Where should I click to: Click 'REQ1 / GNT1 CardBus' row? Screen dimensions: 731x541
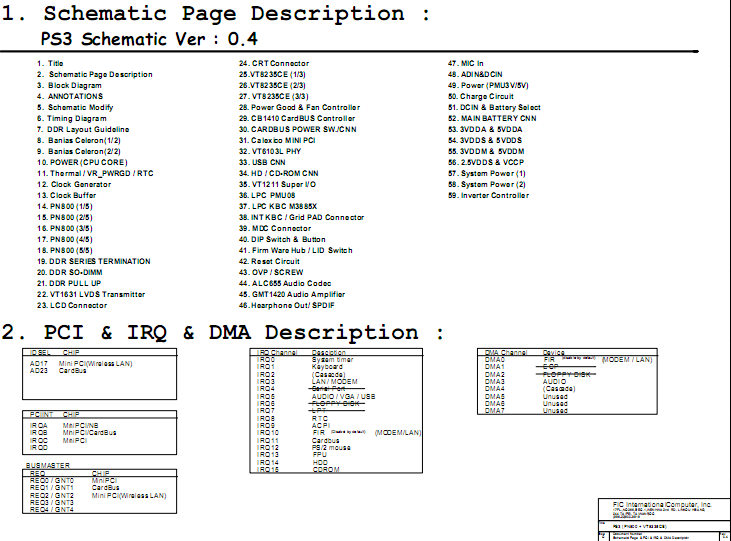pos(75,488)
